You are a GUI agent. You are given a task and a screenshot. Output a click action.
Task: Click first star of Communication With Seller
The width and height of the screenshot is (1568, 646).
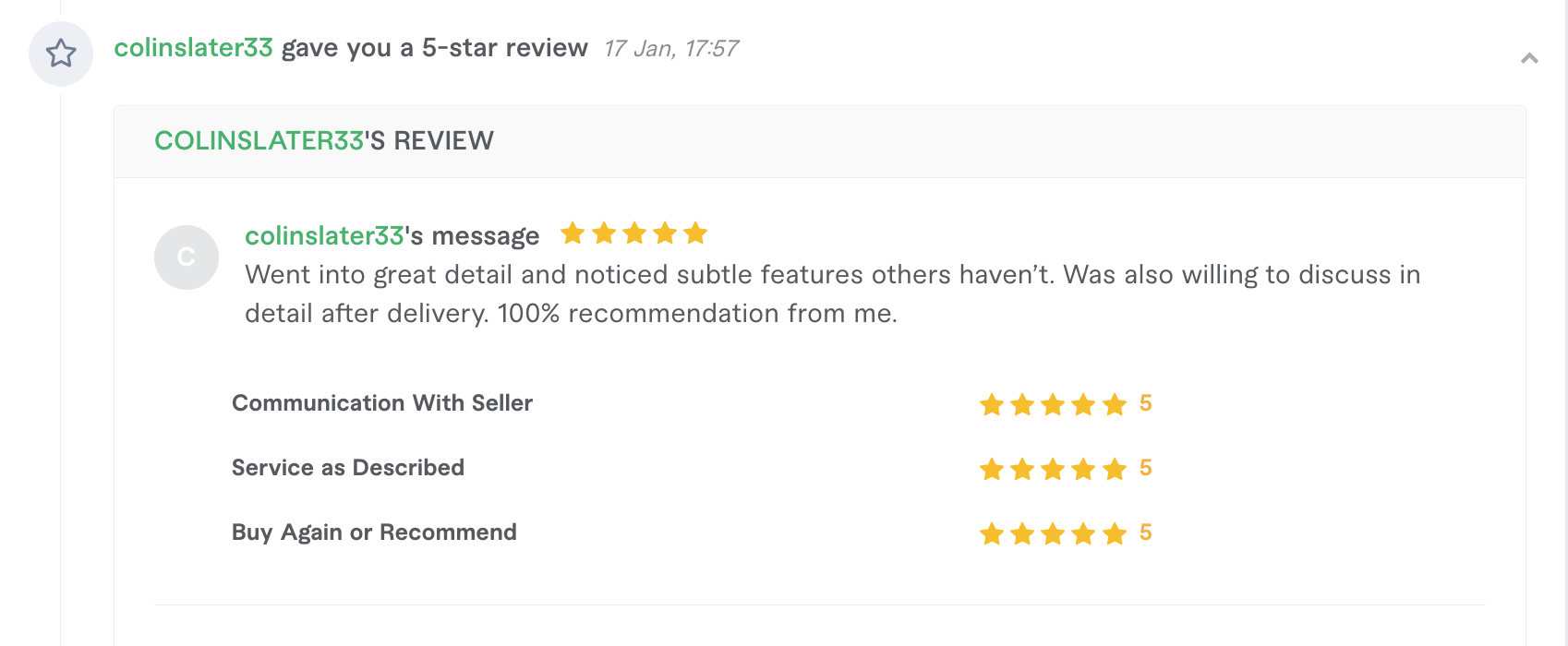click(x=992, y=404)
